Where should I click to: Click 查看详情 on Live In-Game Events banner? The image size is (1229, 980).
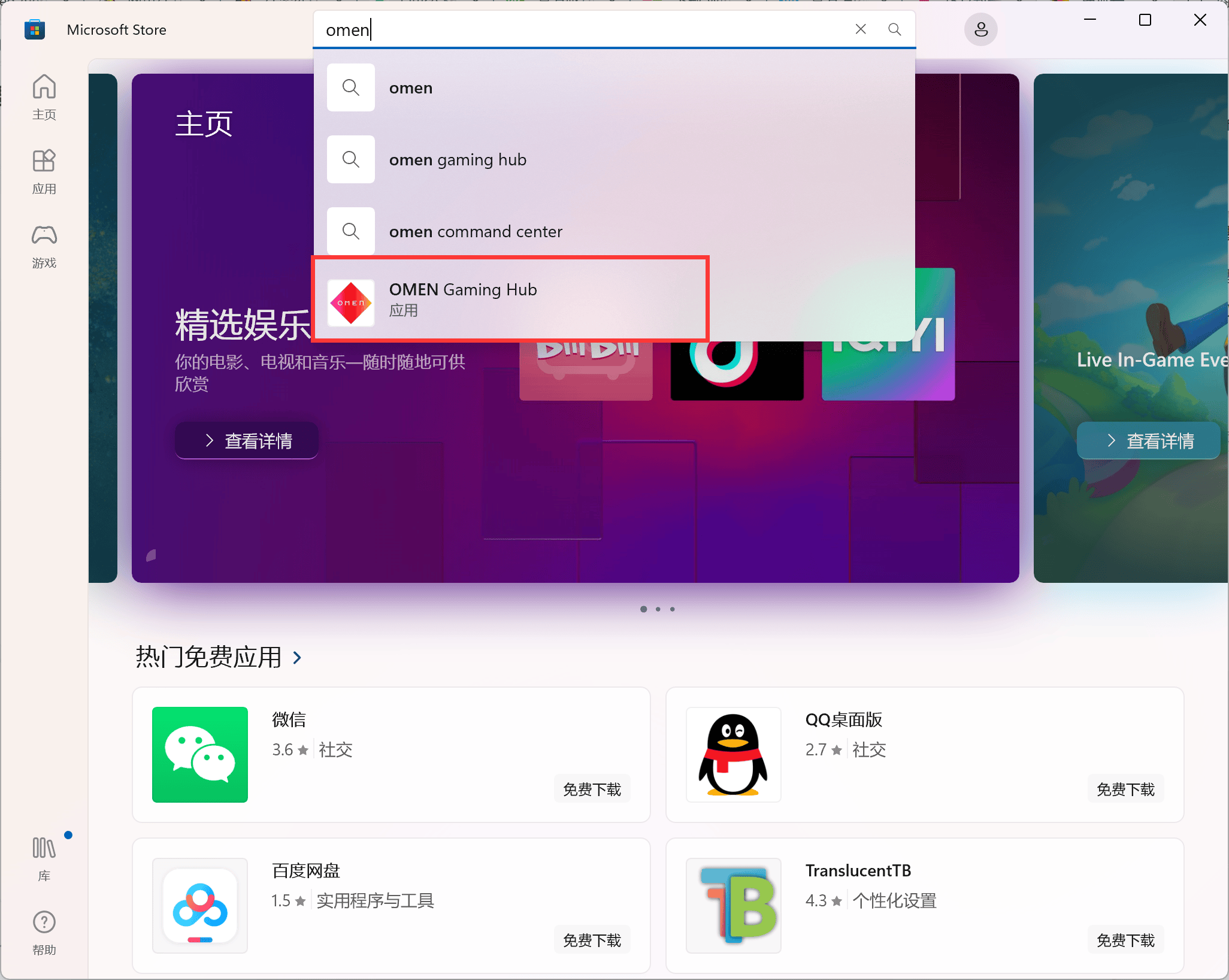tap(1148, 441)
